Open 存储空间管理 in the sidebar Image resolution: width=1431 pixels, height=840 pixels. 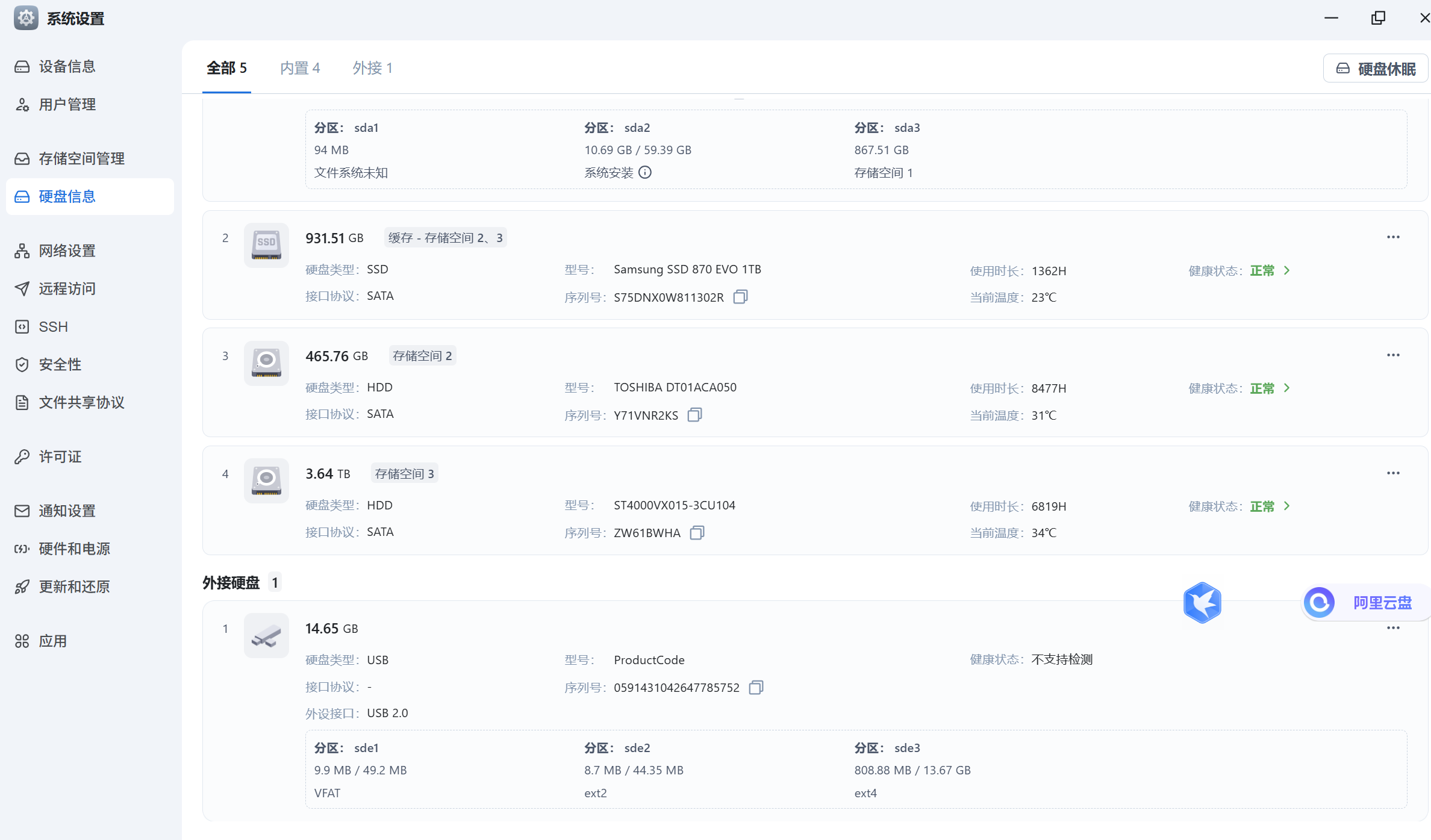pyautogui.click(x=81, y=158)
